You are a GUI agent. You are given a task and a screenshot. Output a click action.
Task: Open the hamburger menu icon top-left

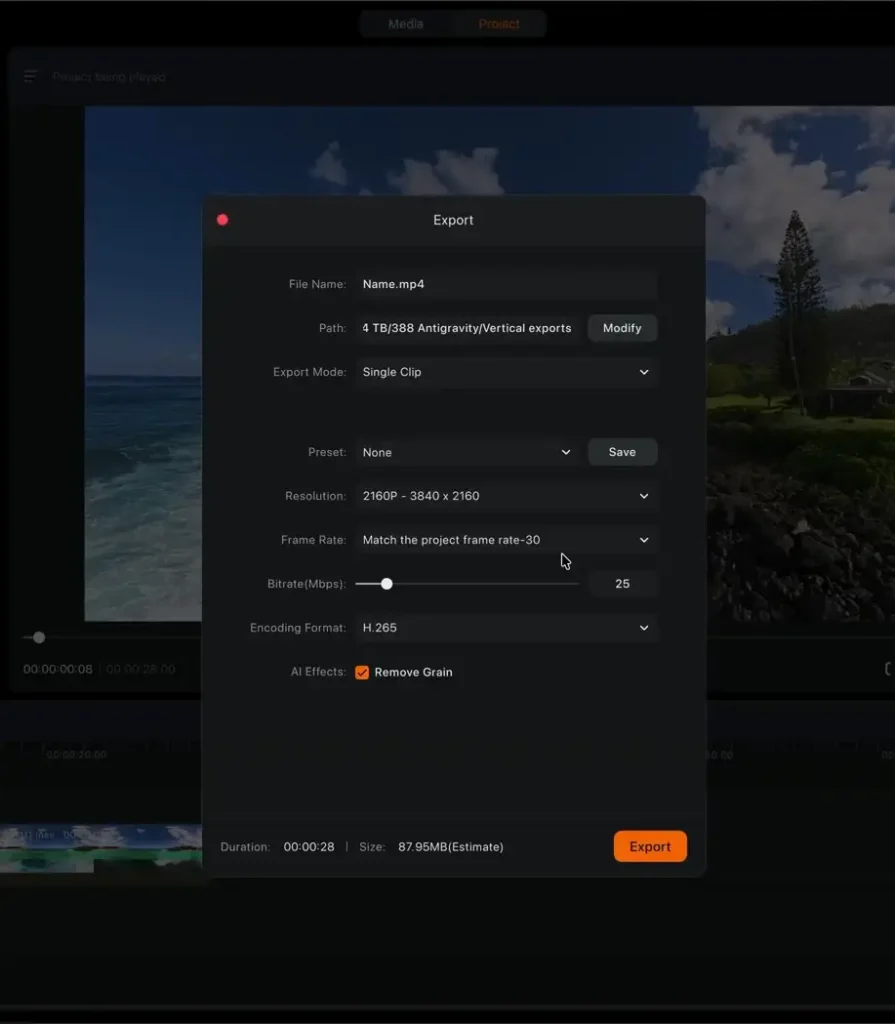pyautogui.click(x=31, y=77)
